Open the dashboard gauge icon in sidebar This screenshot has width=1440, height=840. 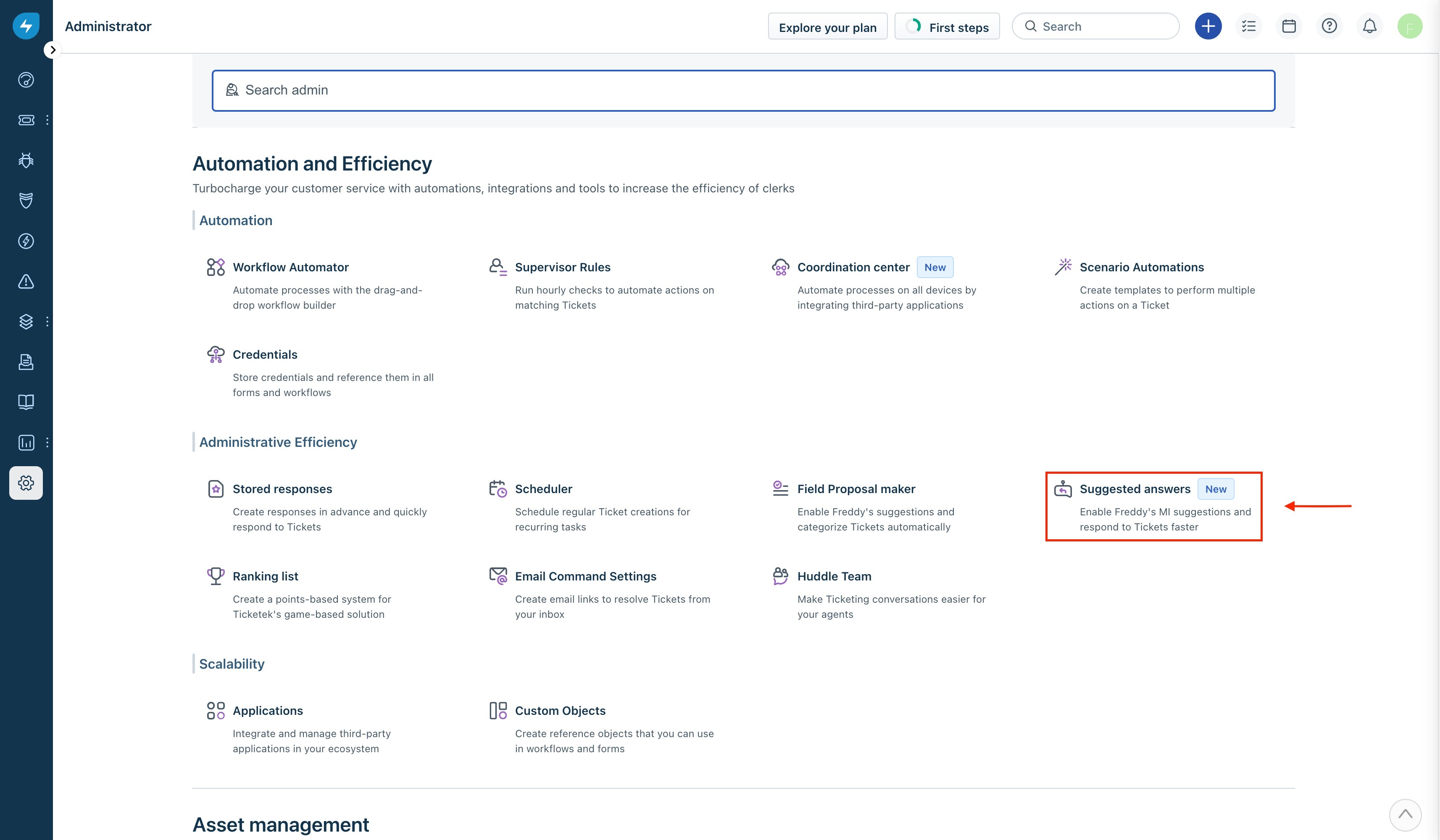(26, 80)
